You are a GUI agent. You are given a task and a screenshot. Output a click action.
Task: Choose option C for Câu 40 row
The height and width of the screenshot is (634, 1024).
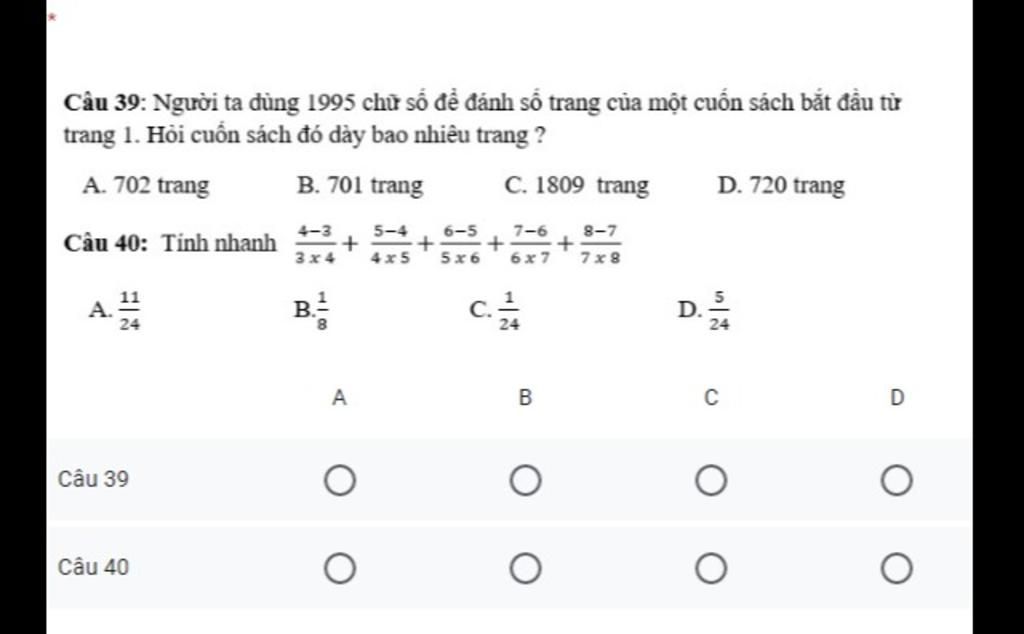pyautogui.click(x=711, y=569)
